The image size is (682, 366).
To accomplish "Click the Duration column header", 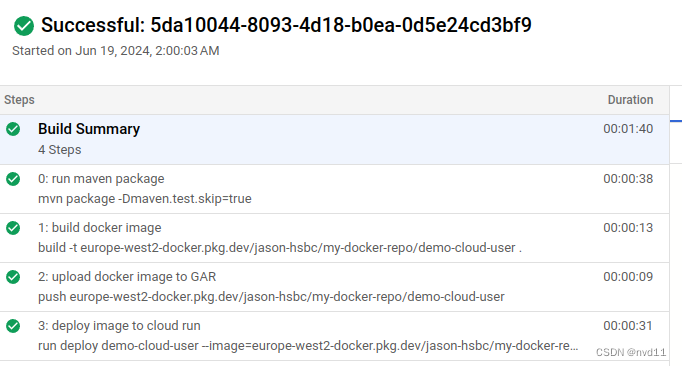I will click(x=630, y=100).
